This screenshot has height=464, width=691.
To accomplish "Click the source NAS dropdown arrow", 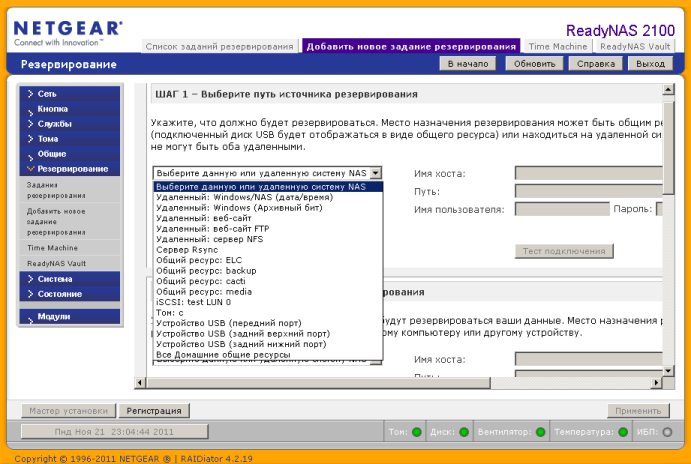I will (375, 173).
